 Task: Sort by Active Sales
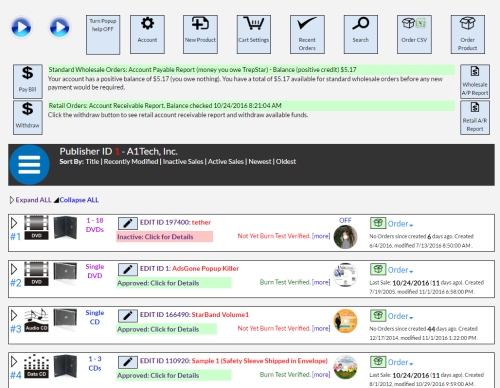point(226,162)
